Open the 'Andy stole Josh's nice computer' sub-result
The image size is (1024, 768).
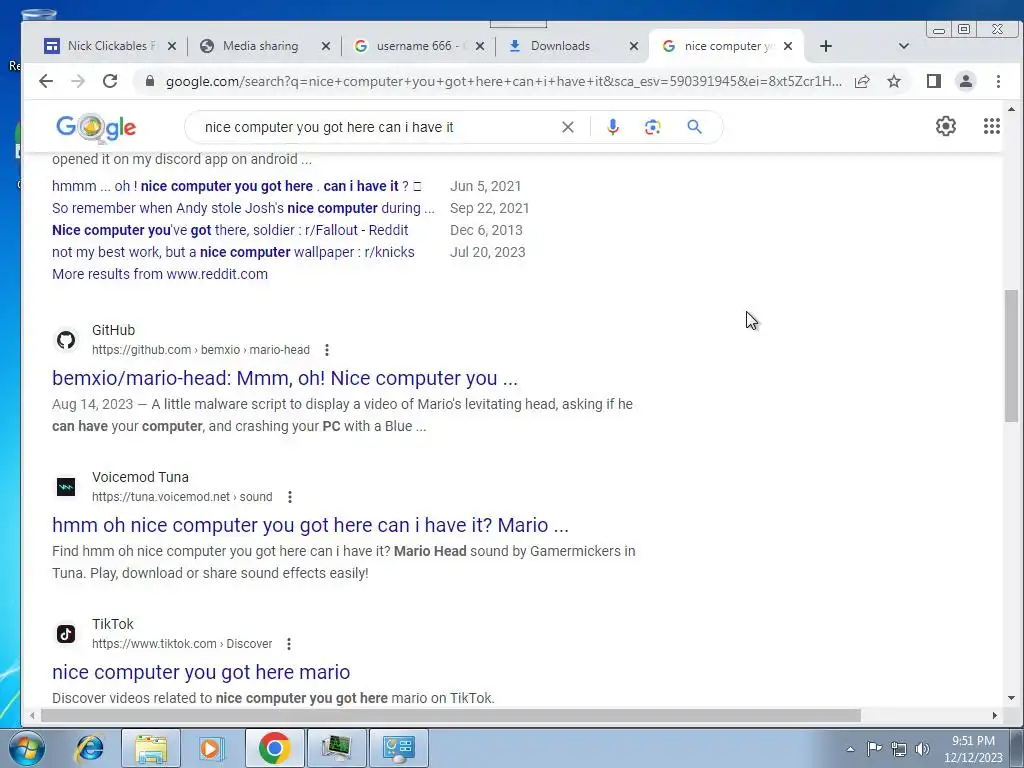point(243,208)
